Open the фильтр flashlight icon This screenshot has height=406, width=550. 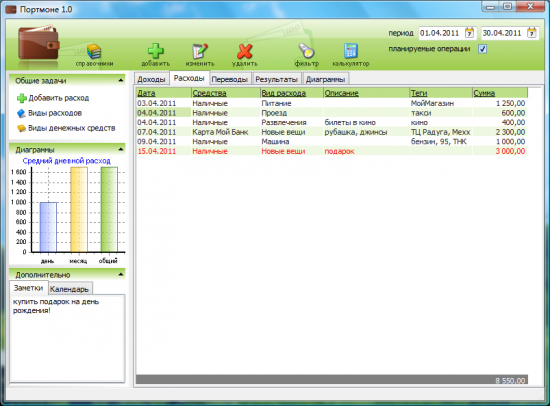pos(306,51)
